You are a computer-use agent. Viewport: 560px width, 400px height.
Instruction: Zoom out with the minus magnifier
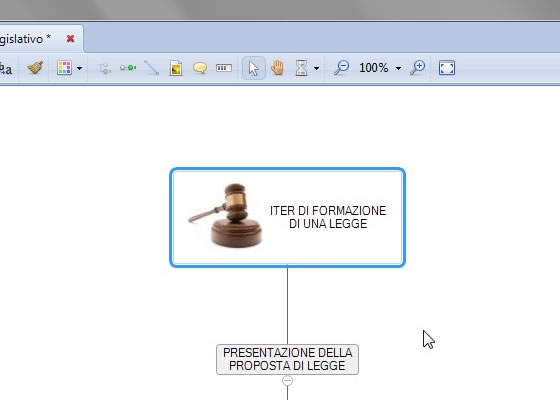click(341, 68)
